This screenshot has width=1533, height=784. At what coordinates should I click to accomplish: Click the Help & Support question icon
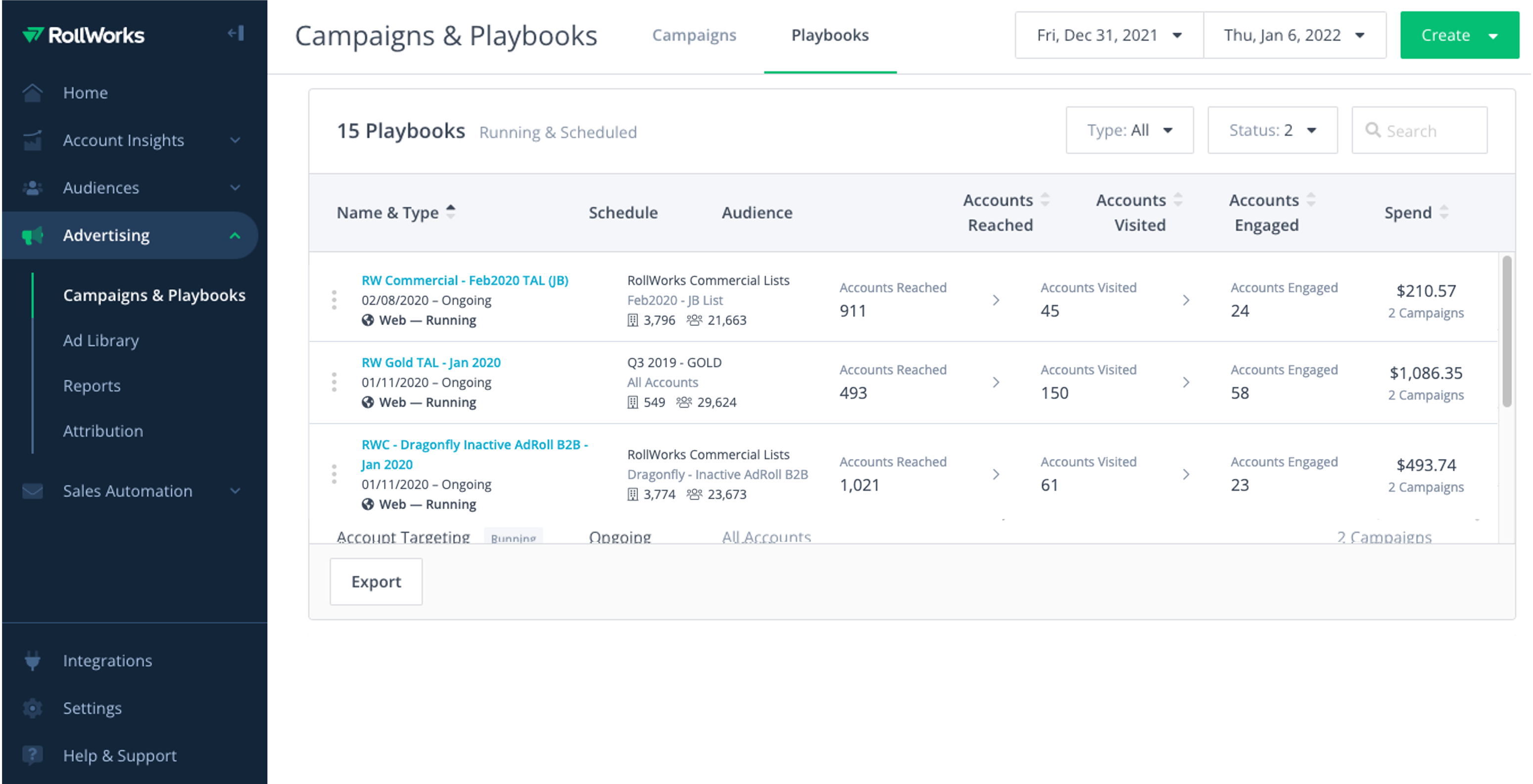(x=33, y=755)
